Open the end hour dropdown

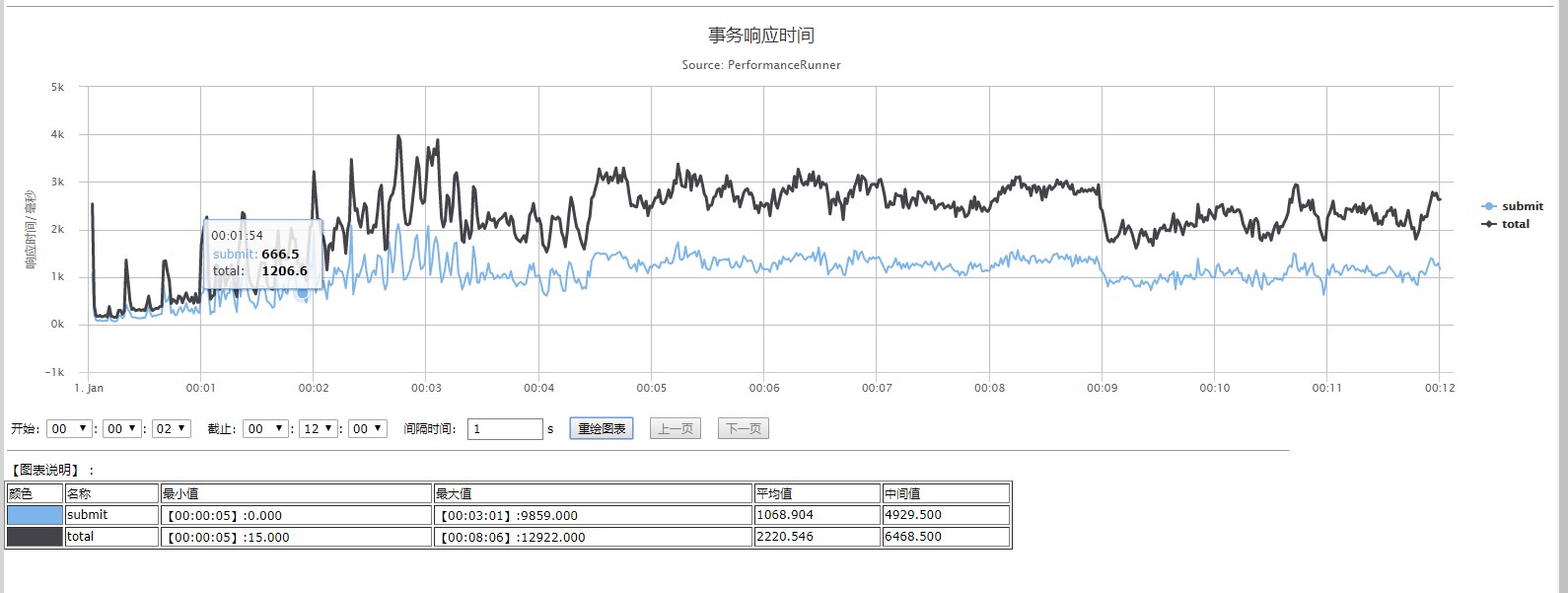pyautogui.click(x=267, y=429)
